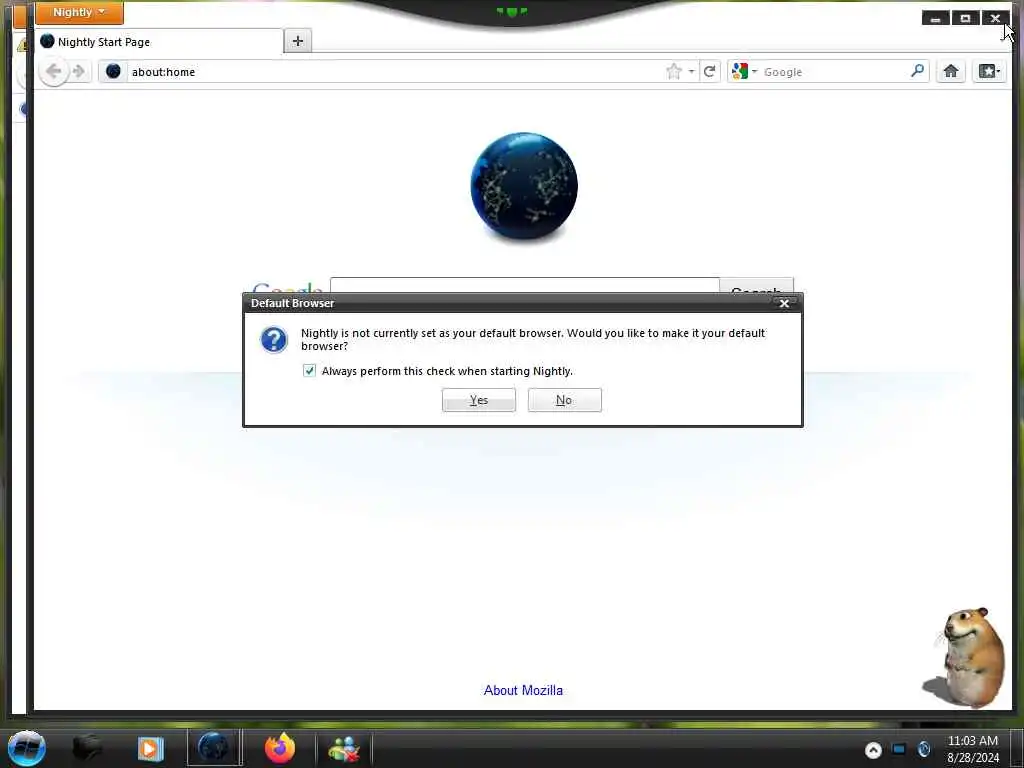Open the black folder taskbar icon
The height and width of the screenshot is (768, 1024).
[87, 748]
